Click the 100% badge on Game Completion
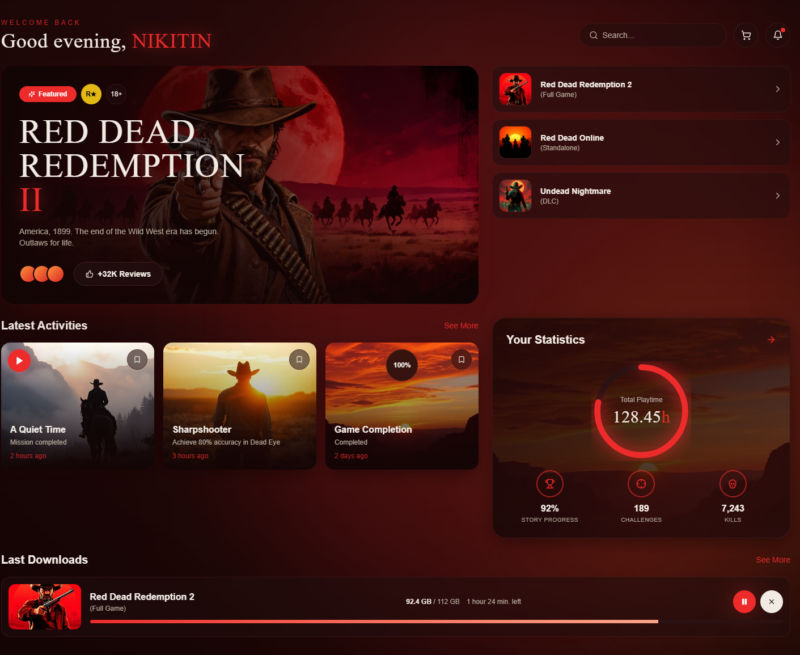 coord(402,365)
